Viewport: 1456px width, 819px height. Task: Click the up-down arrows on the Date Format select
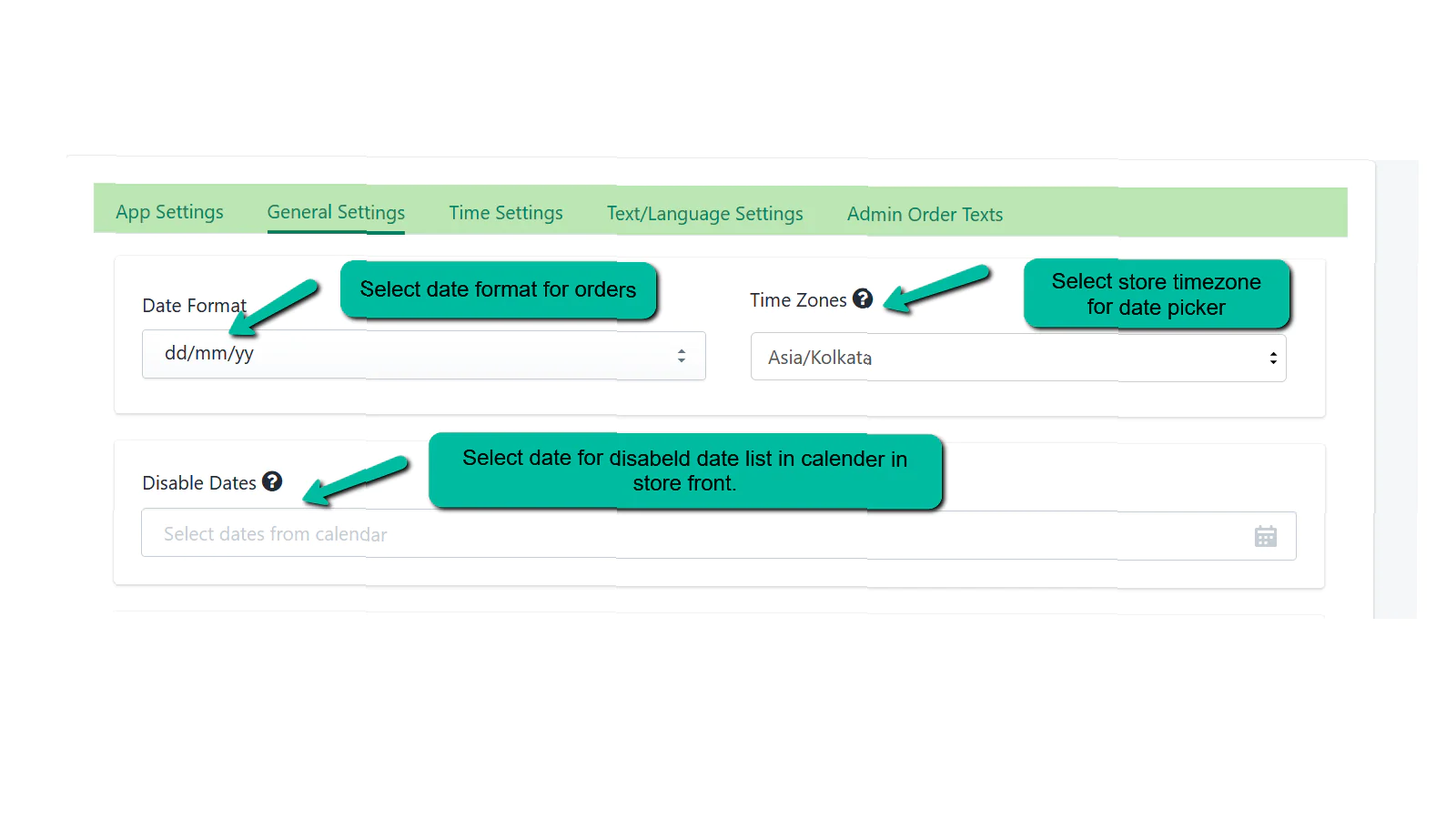[682, 356]
